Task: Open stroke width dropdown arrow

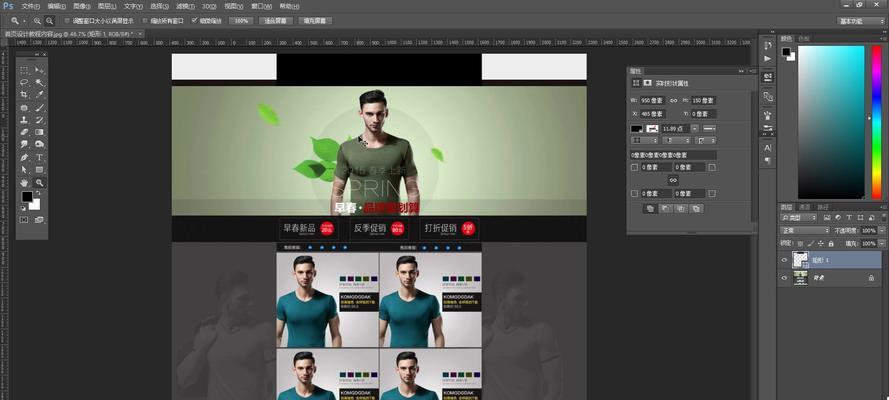Action: point(695,129)
